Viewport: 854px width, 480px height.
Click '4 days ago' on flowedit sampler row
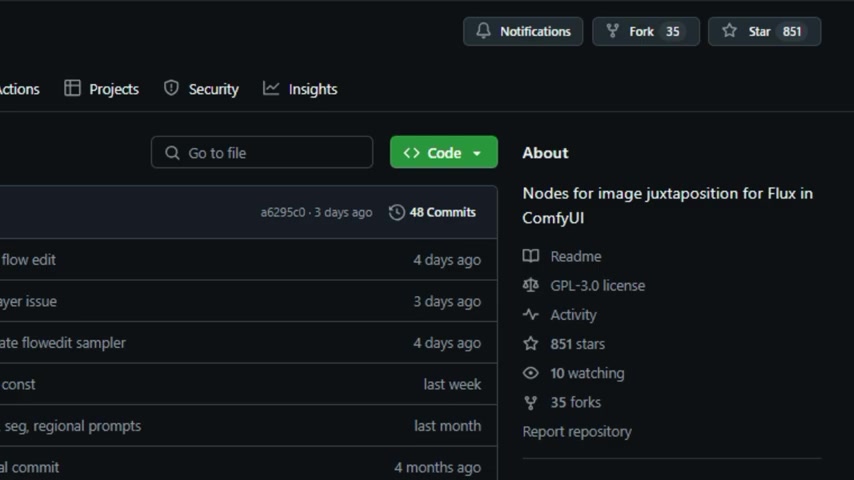tap(447, 343)
